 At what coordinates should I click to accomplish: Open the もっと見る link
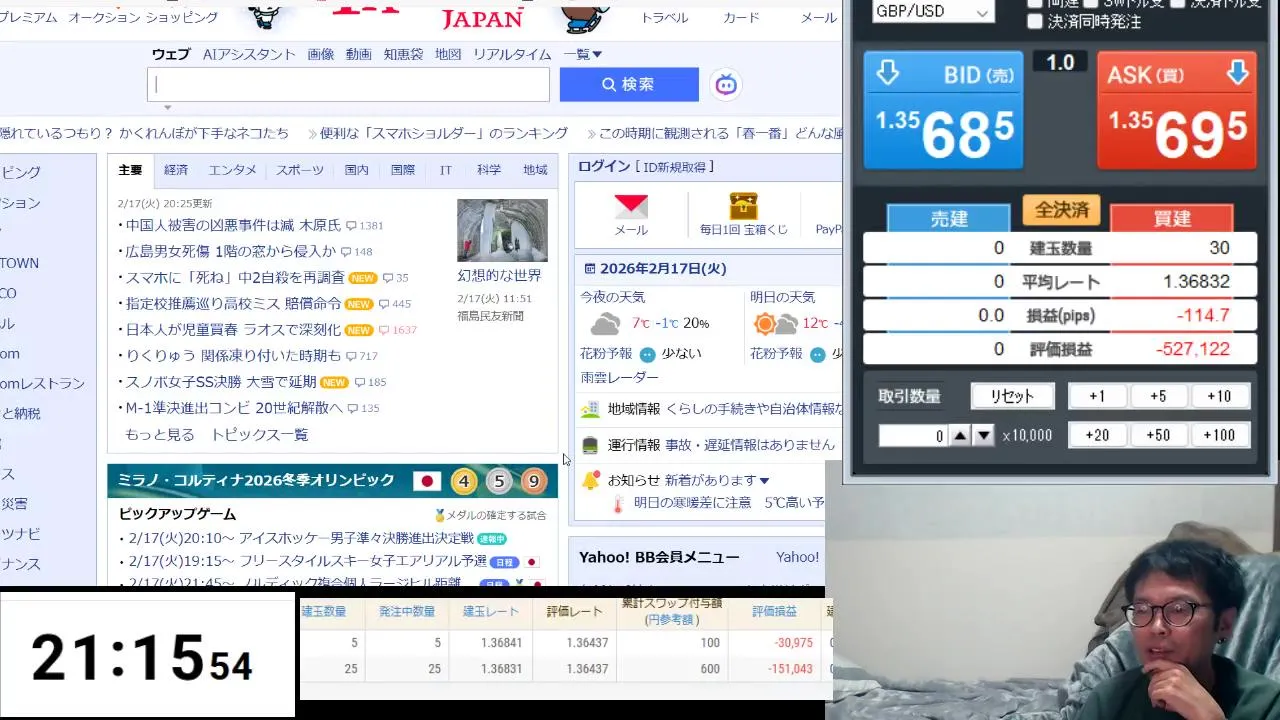tap(160, 435)
